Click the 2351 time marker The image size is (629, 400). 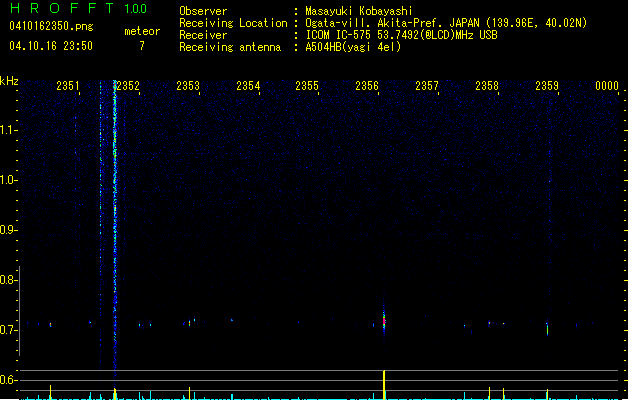point(68,86)
